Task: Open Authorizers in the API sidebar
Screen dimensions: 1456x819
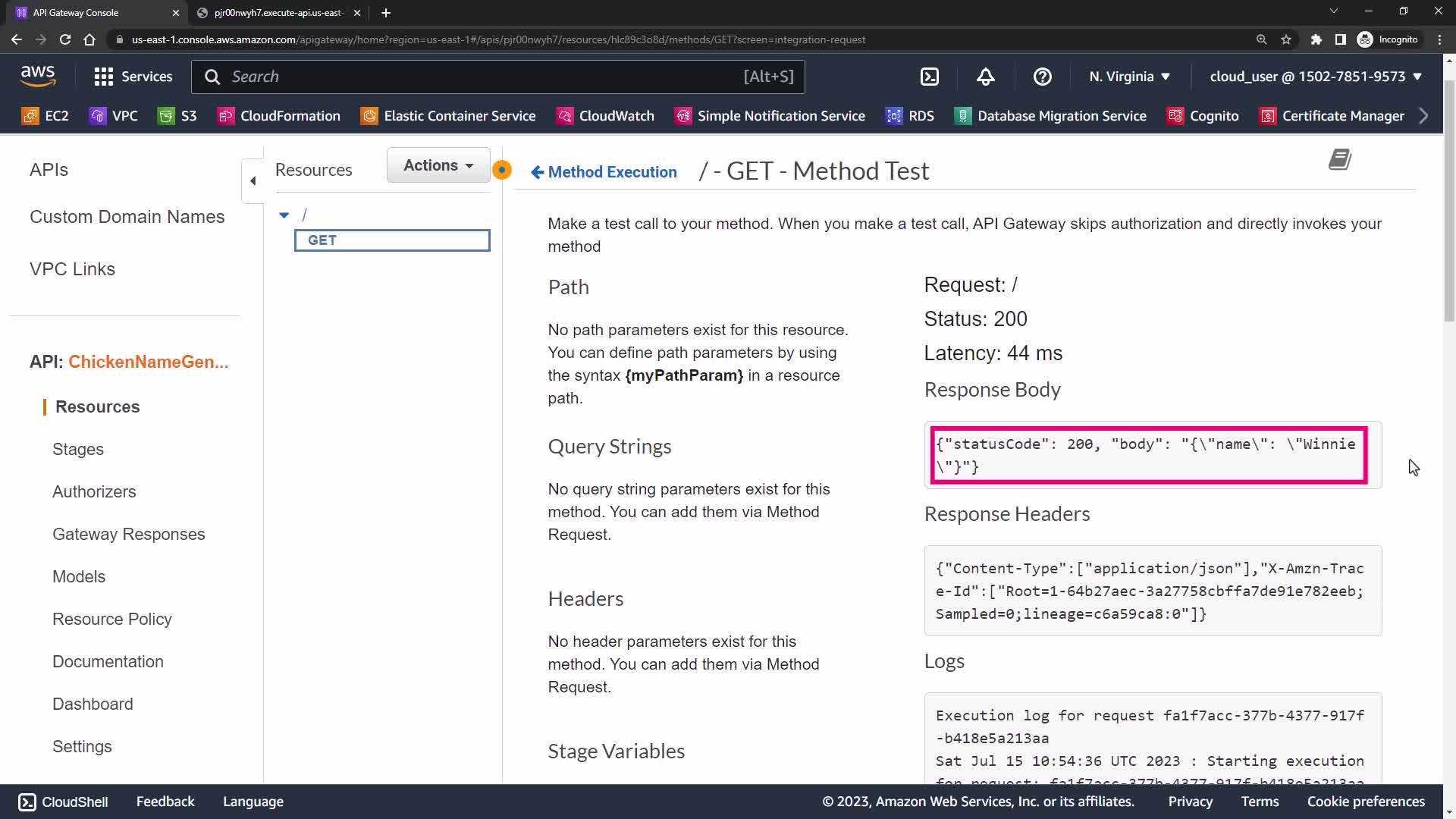Action: click(x=94, y=491)
